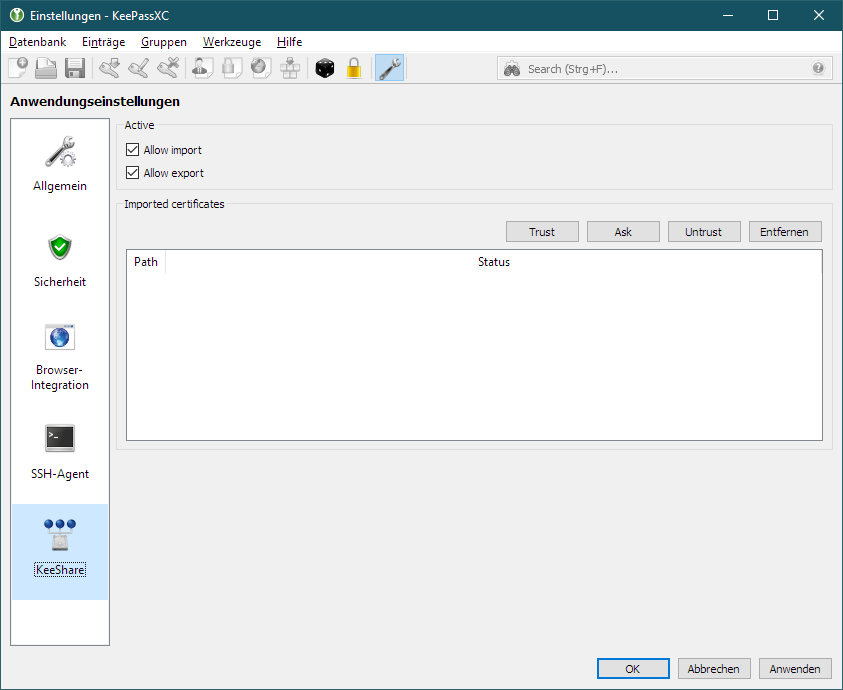The height and width of the screenshot is (690, 843).
Task: Click the Open database folder icon
Action: 46,68
